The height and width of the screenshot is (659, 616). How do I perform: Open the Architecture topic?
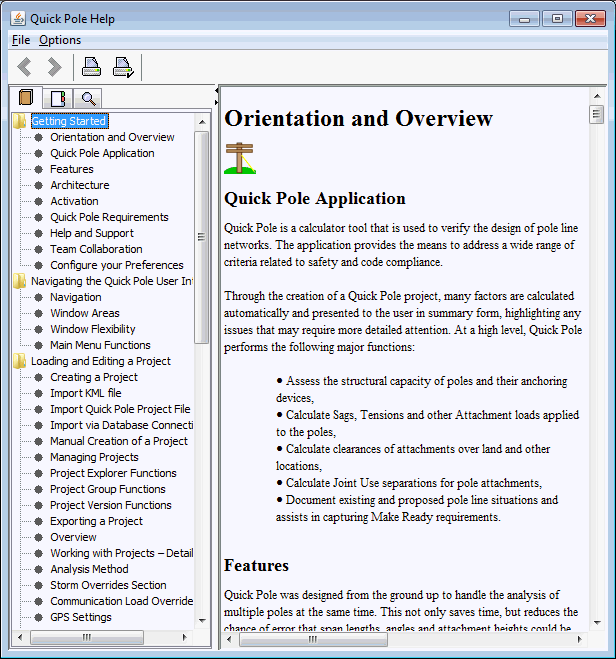pos(80,185)
